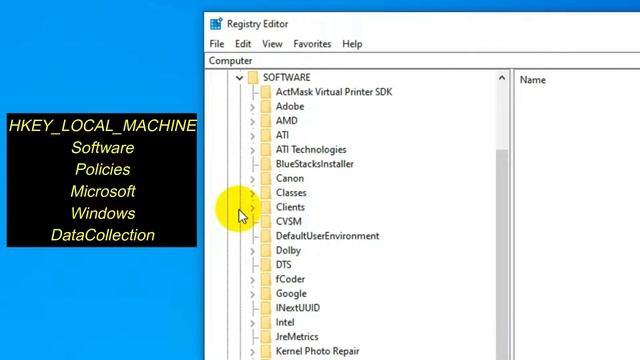Screen dimensions: 640x360
Task: Click the tree pane scroll up arrow
Action: click(502, 78)
